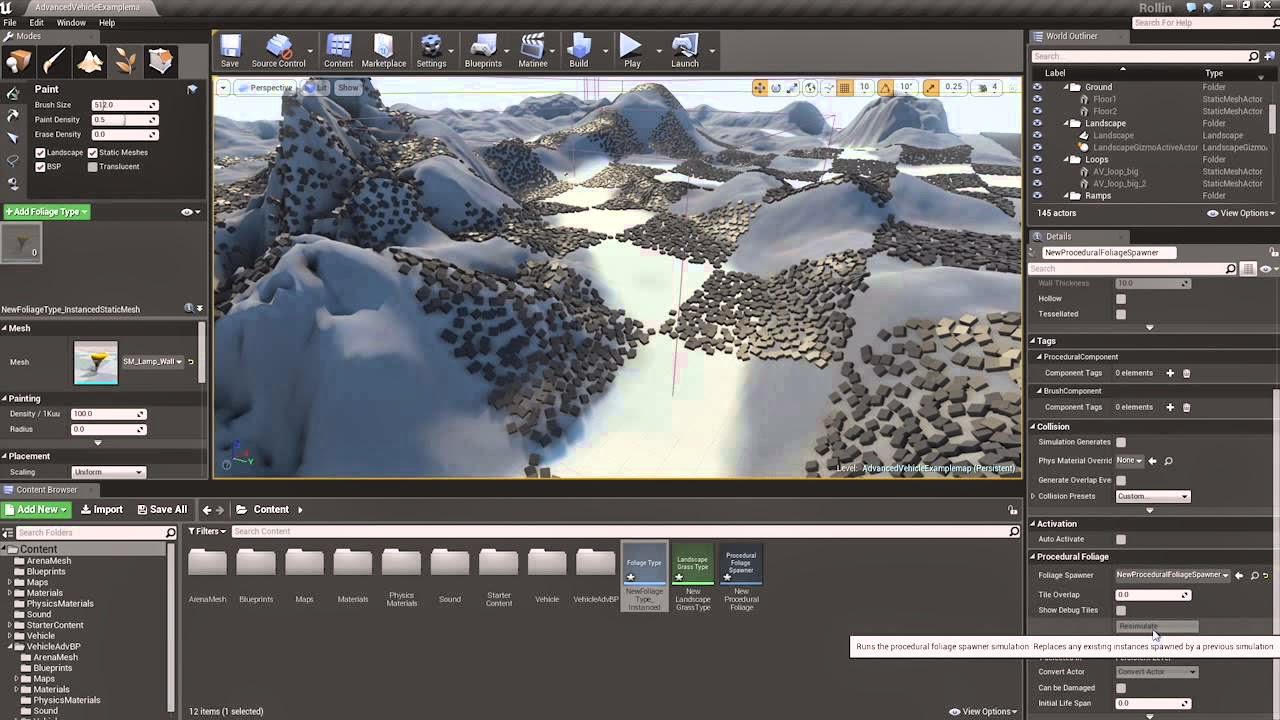The image size is (1280, 720).
Task: Click the Save toolbar icon
Action: 230,50
